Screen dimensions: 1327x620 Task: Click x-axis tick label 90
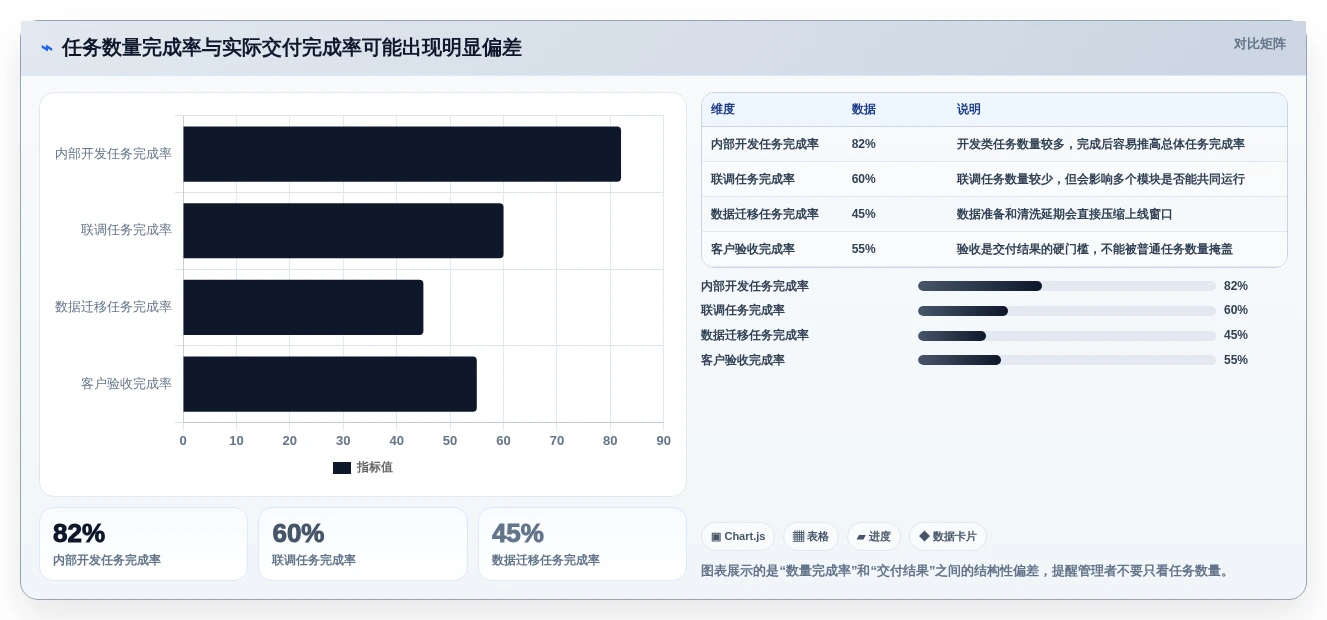663,441
